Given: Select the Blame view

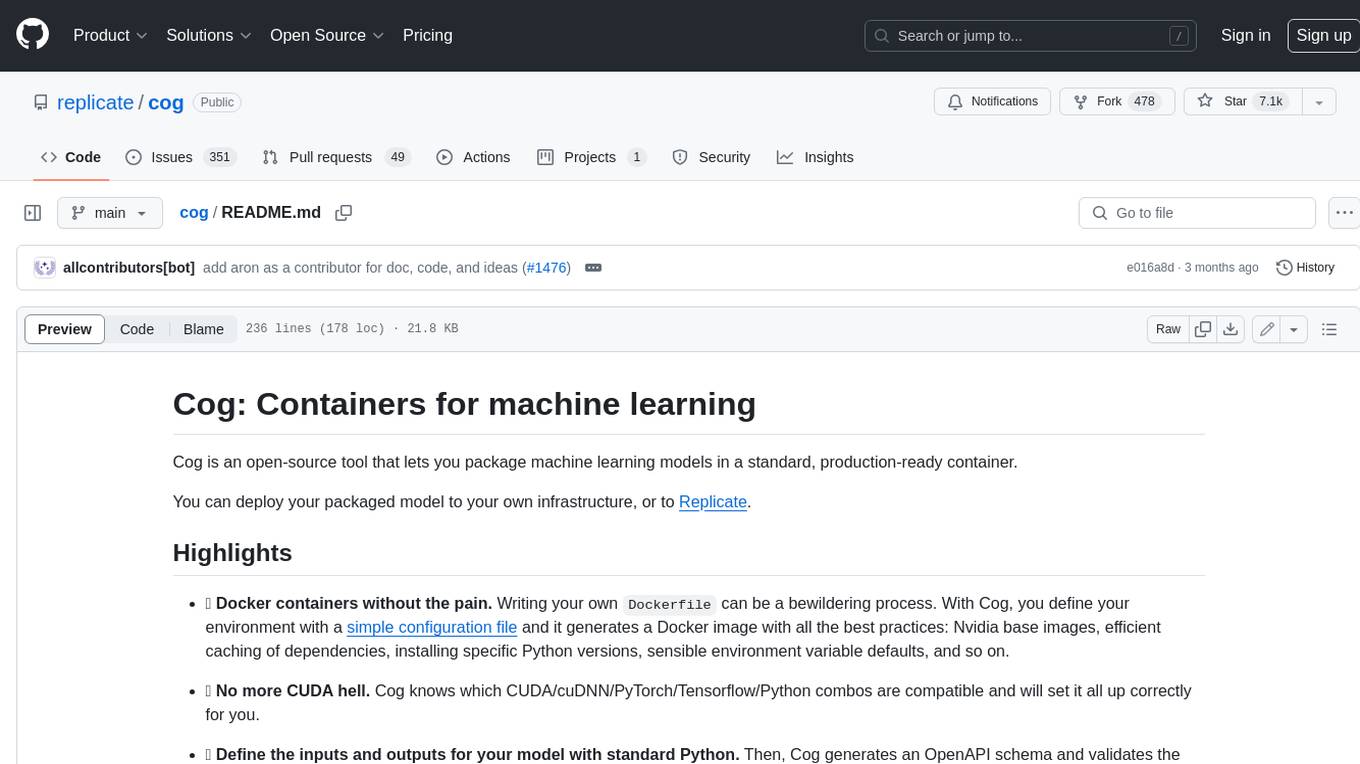Looking at the screenshot, I should [x=203, y=329].
